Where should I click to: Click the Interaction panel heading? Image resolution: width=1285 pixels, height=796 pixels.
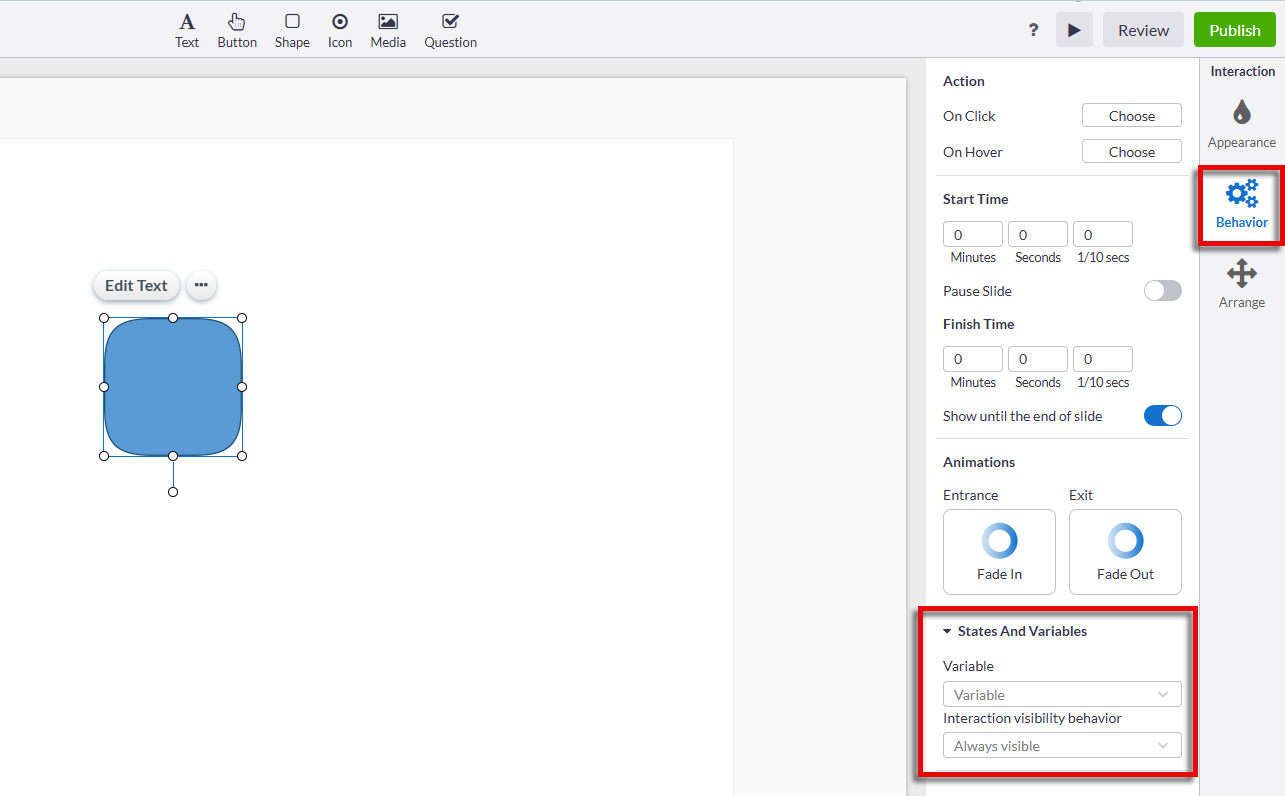1242,71
